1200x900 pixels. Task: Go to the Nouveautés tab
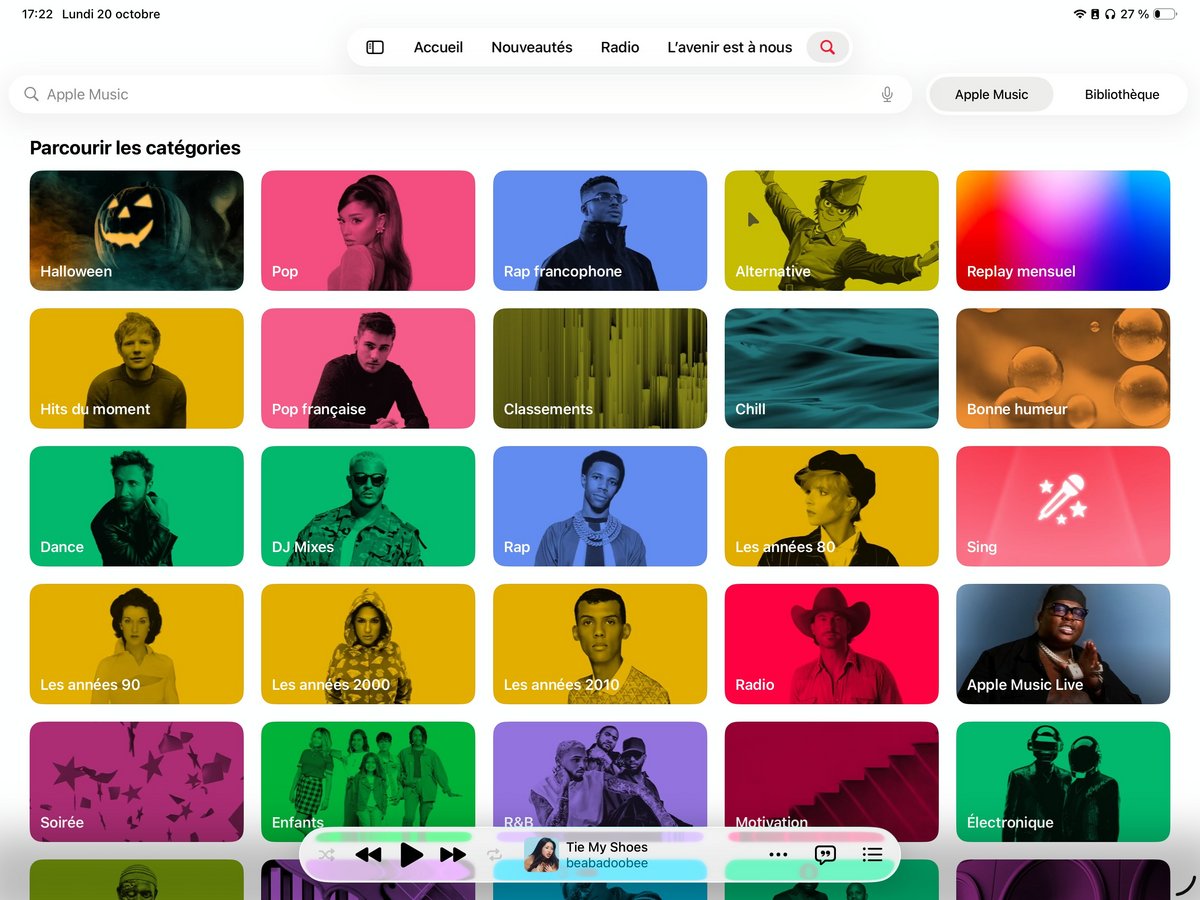532,47
